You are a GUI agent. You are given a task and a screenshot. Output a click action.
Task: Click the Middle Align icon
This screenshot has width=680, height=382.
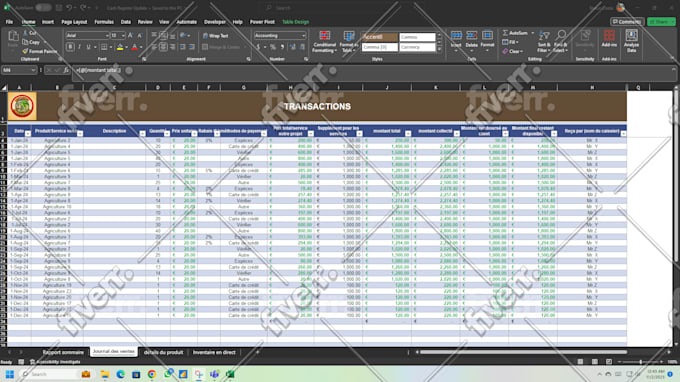[163, 36]
